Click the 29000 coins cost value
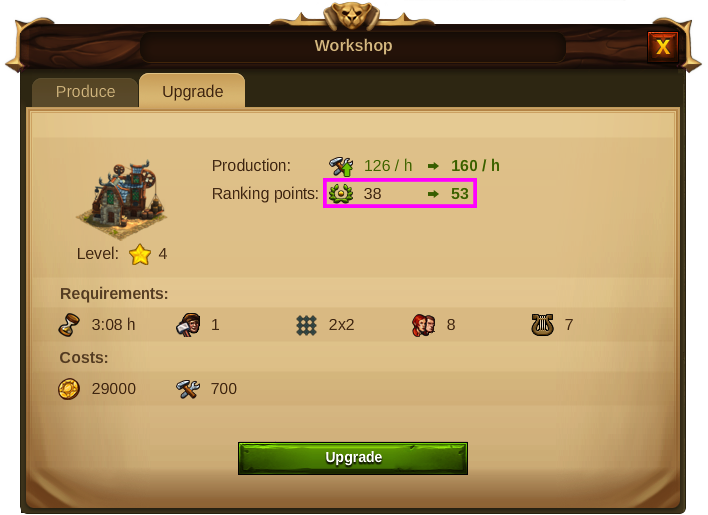Viewport: 708px width, 515px height. 114,389
